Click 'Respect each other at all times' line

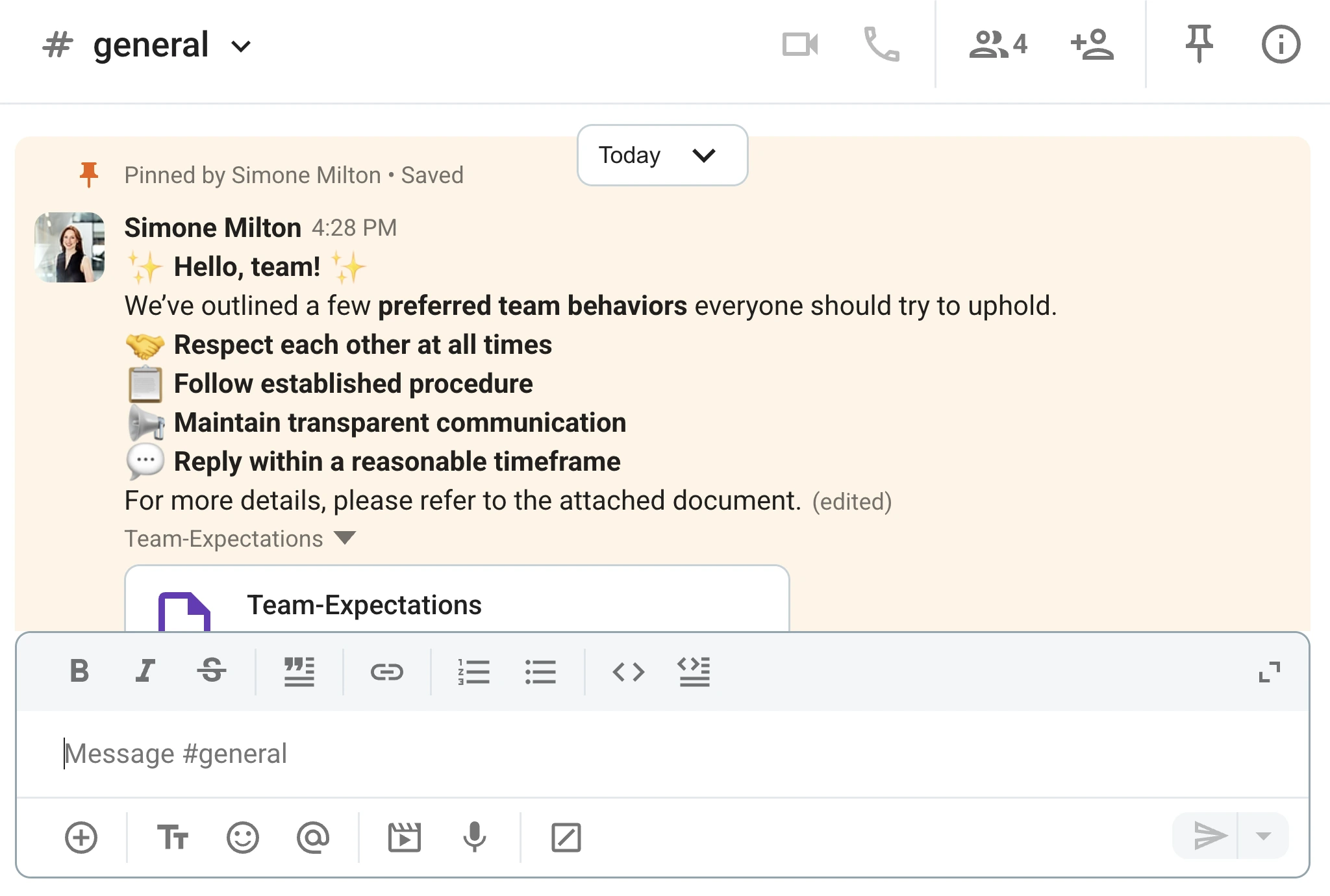point(363,345)
